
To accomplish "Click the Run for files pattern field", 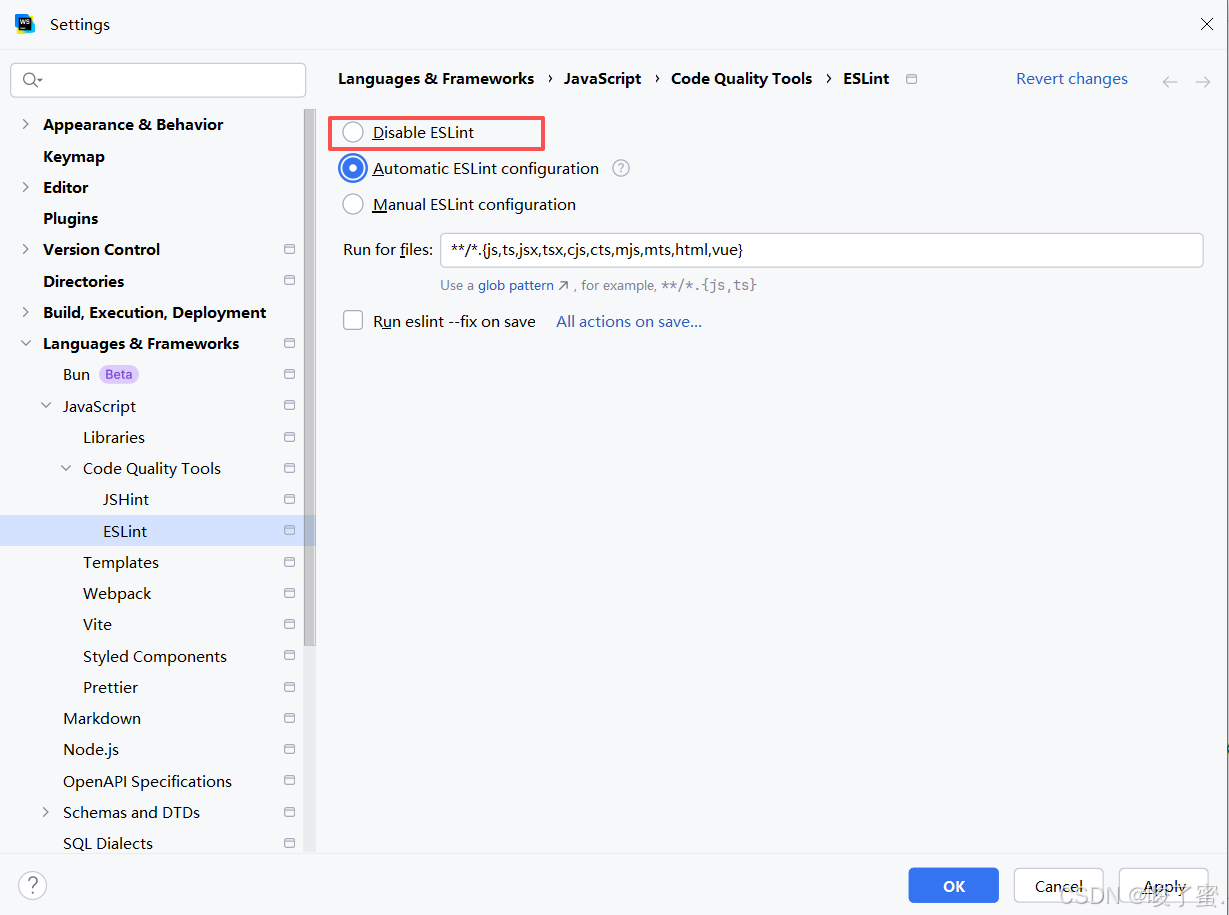I will [x=821, y=250].
